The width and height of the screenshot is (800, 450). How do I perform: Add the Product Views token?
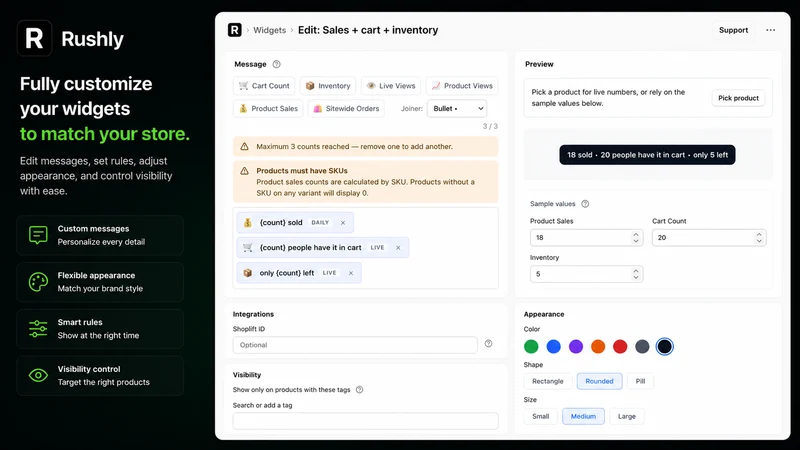pyautogui.click(x=462, y=86)
